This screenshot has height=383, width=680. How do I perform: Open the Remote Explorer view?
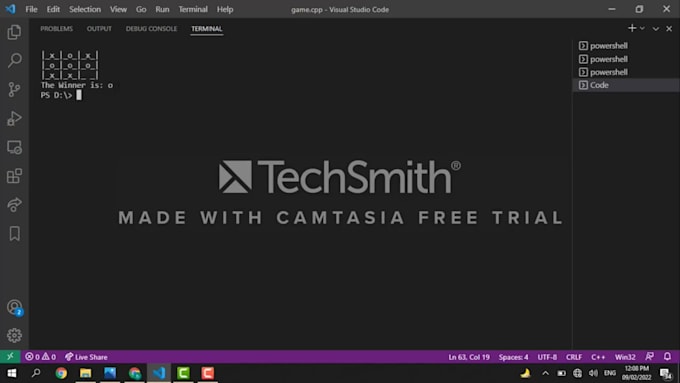pos(14,147)
